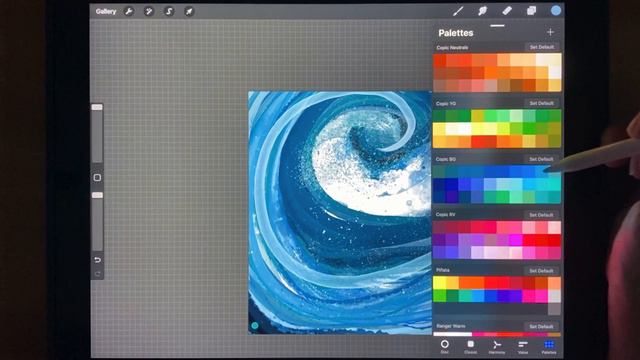640x360 pixels.
Task: Select the Eraser tool
Action: (507, 11)
